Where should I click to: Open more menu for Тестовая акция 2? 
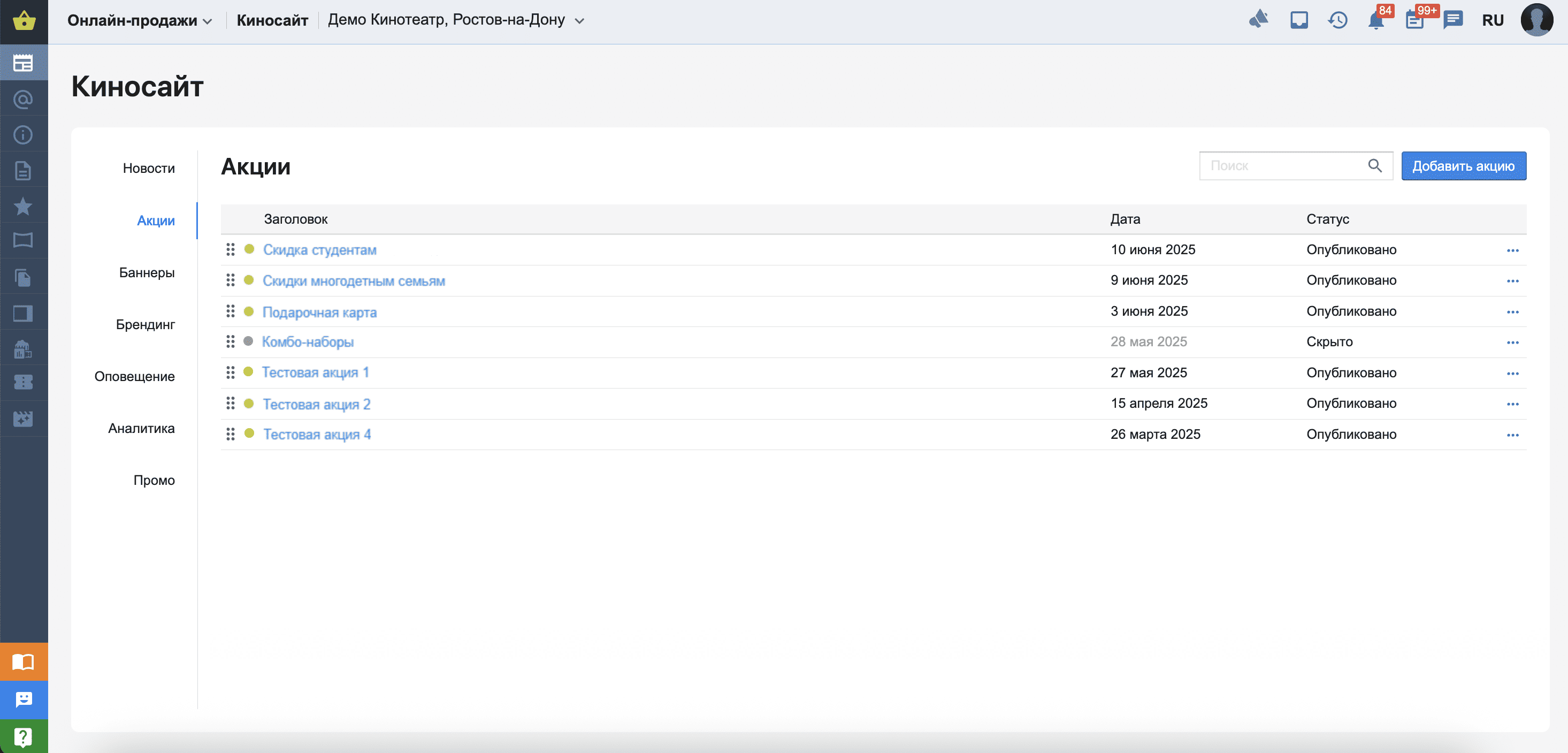(1512, 404)
